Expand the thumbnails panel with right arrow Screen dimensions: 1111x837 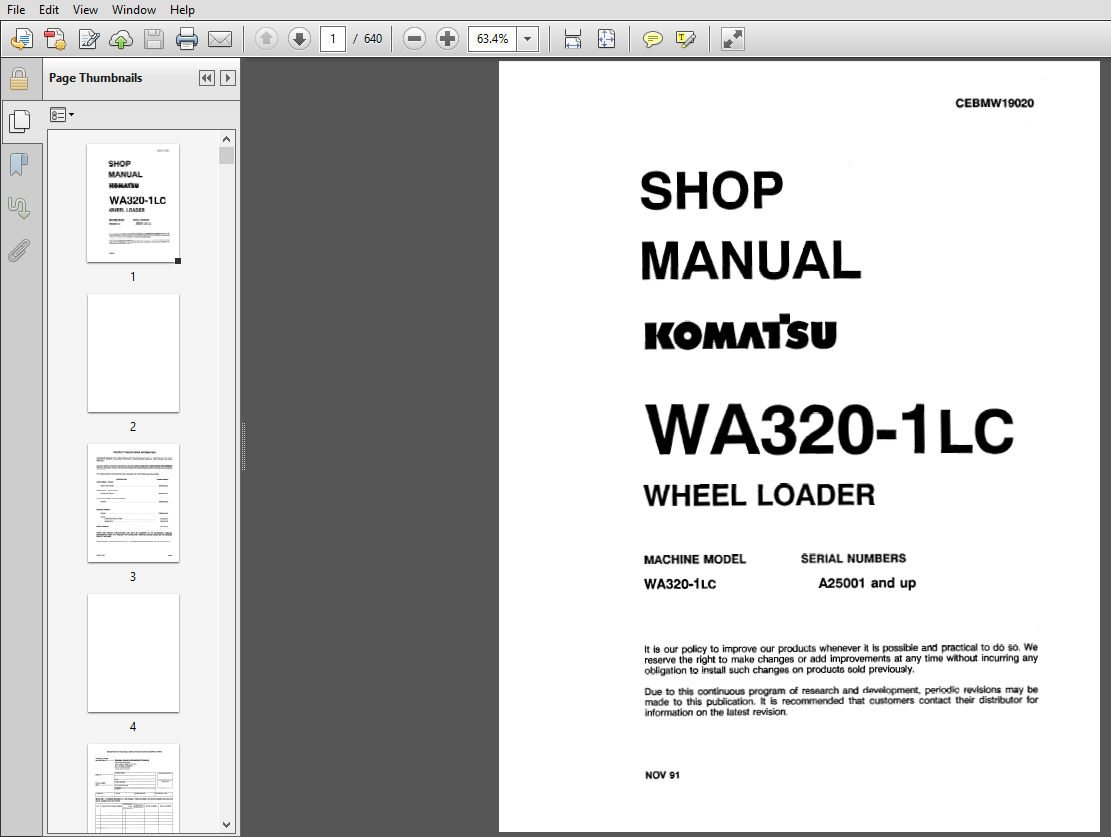tap(227, 78)
